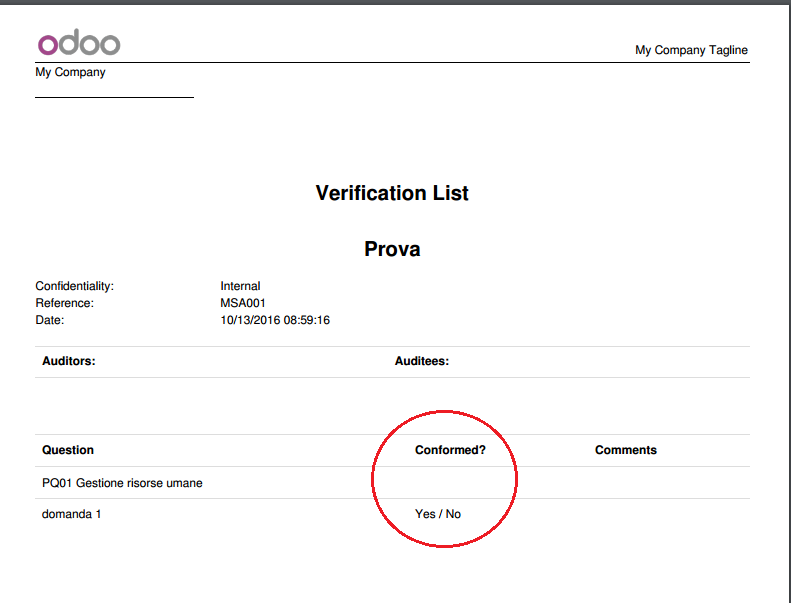Select the PQ01 Gestione risorse umane row
791x603 pixels.
(392, 483)
